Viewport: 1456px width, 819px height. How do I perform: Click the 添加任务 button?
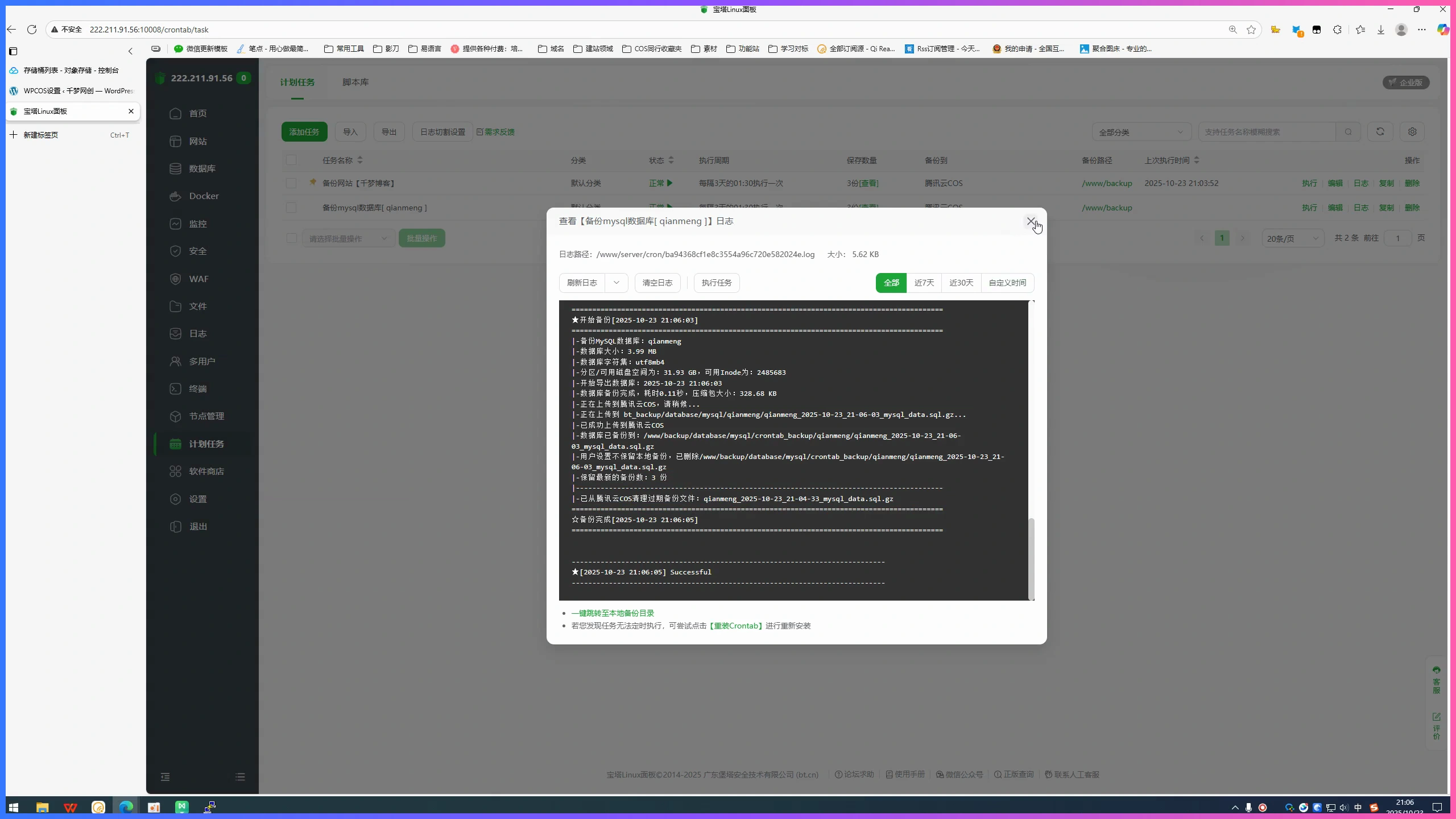tap(304, 132)
